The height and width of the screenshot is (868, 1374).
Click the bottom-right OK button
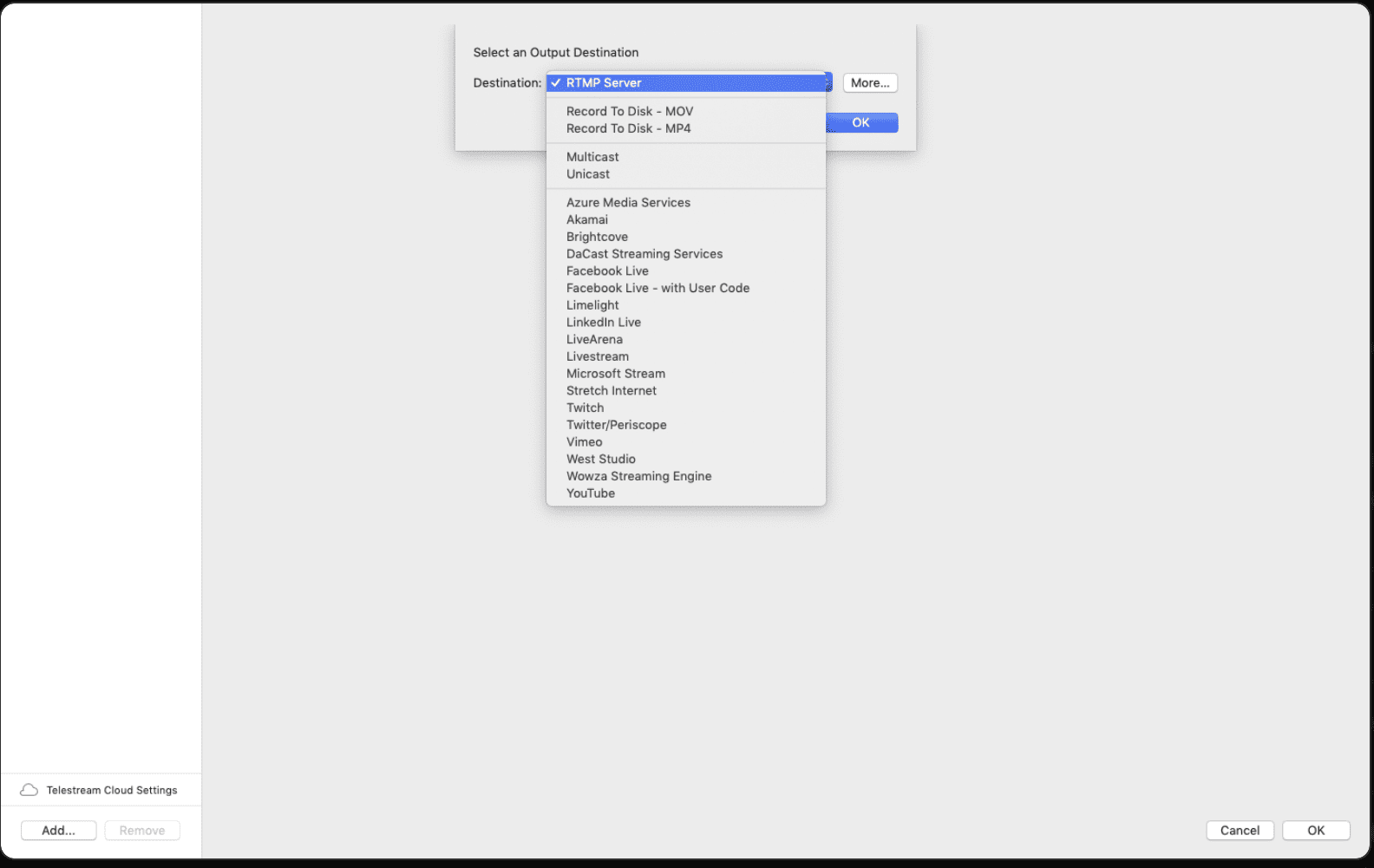point(1317,831)
